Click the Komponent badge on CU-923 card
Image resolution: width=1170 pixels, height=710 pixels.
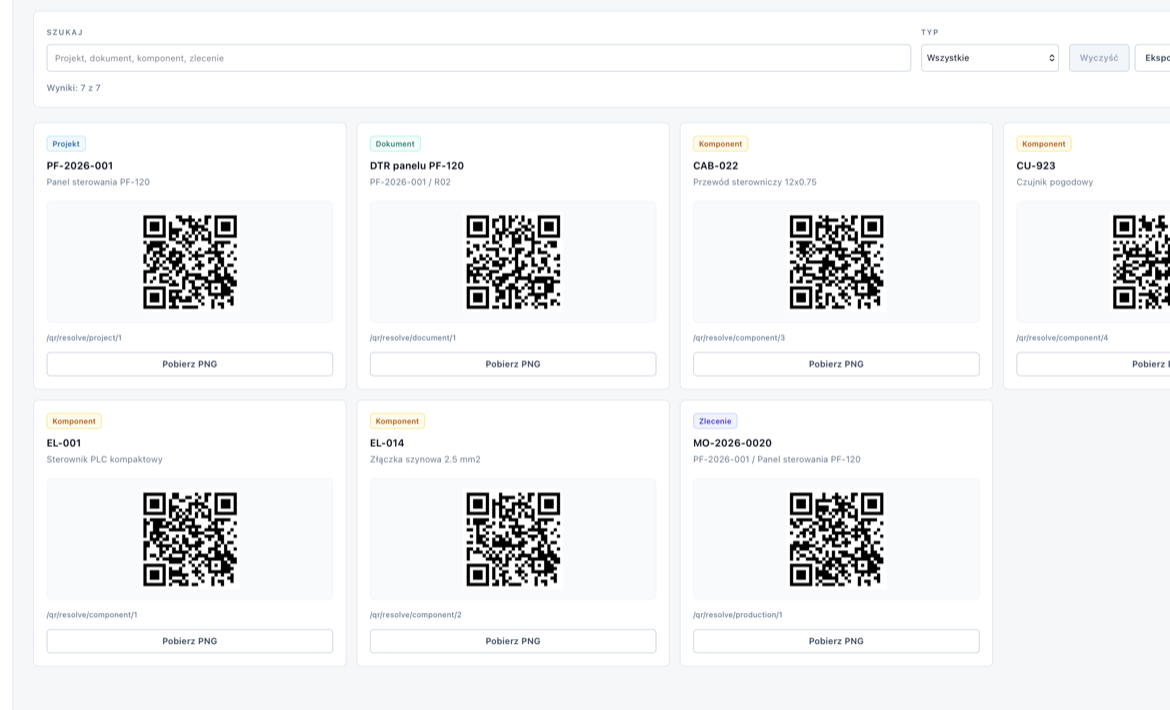1043,144
